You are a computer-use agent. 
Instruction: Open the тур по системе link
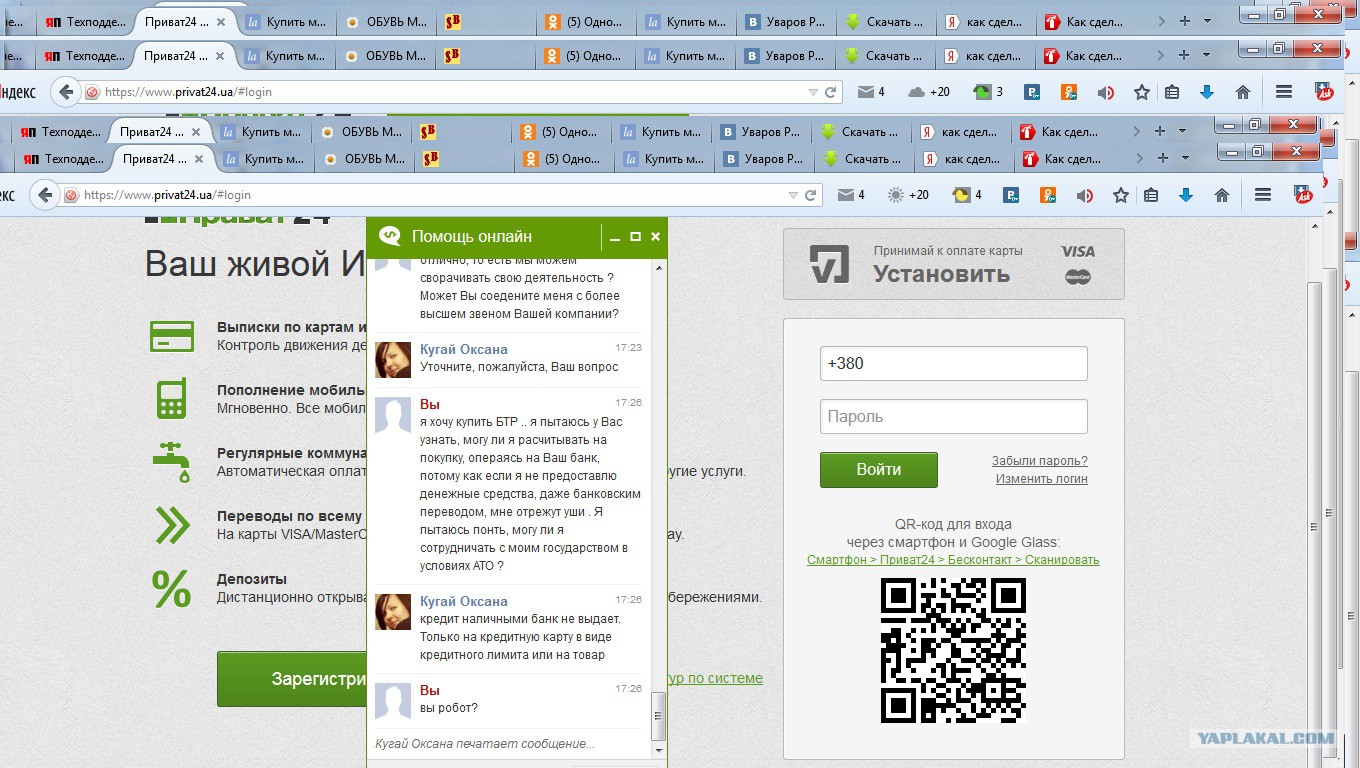(715, 678)
